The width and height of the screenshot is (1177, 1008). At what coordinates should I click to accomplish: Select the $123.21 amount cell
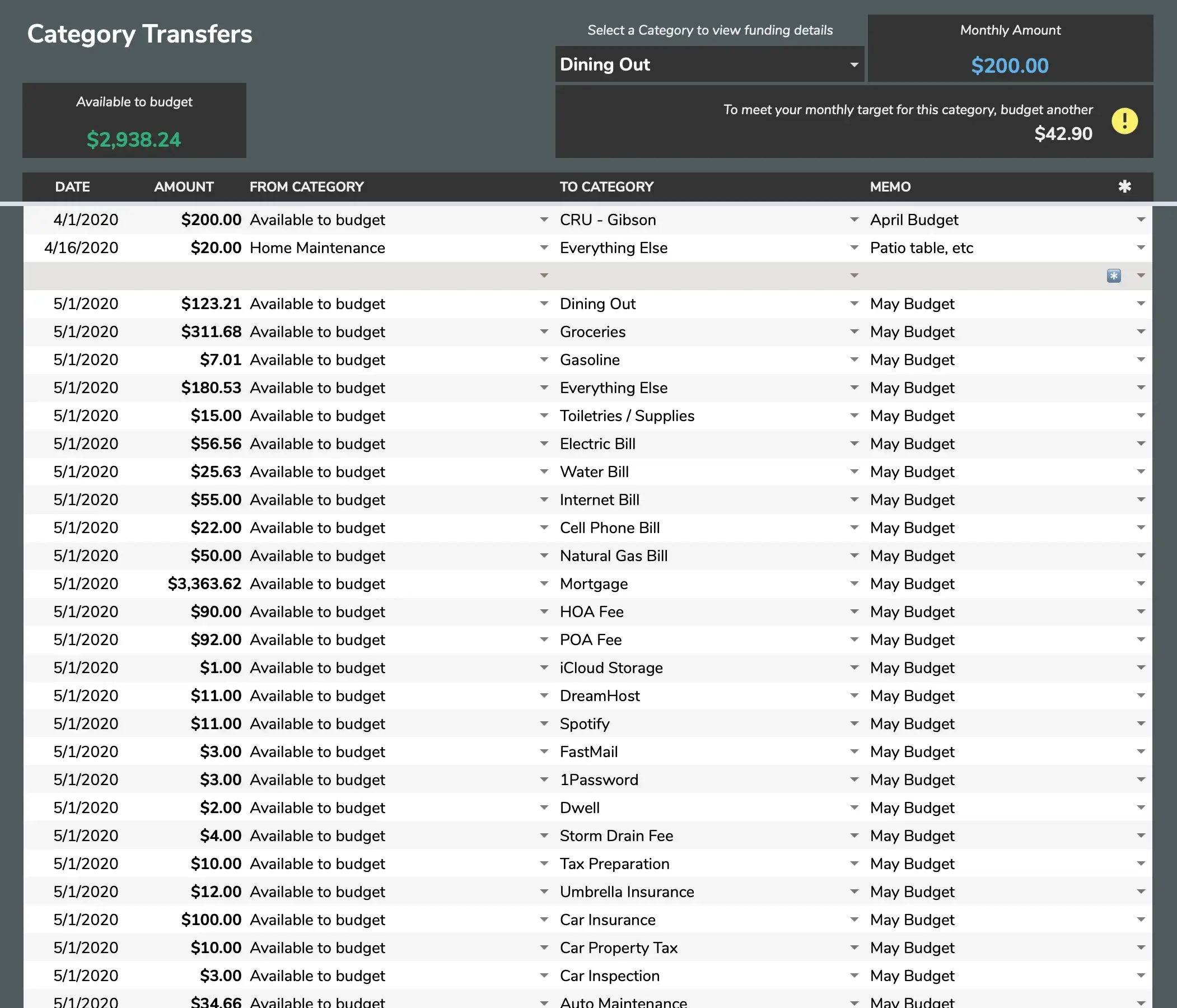point(184,304)
